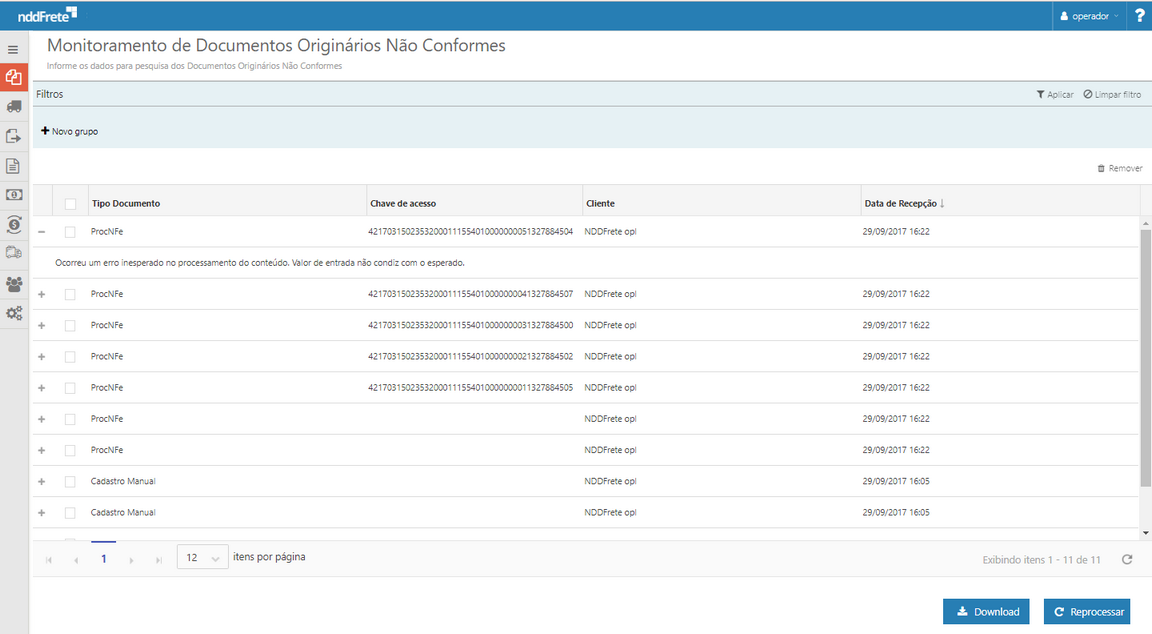The image size is (1152, 634).
Task: Click the help question mark icon
Action: [1139, 16]
